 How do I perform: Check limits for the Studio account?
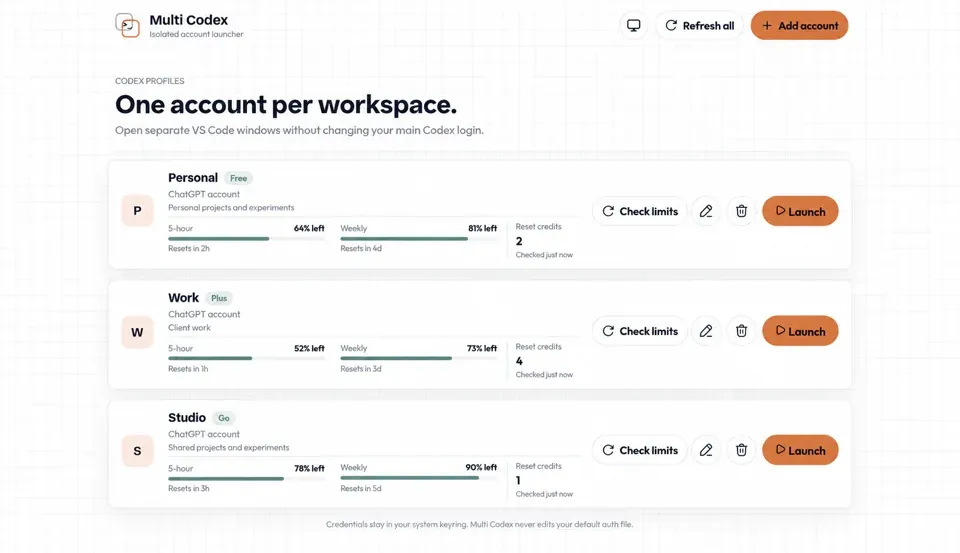640,450
